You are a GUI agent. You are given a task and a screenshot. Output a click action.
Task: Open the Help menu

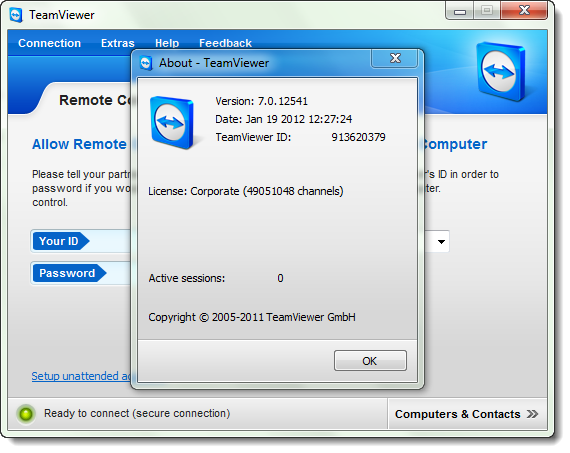167,43
